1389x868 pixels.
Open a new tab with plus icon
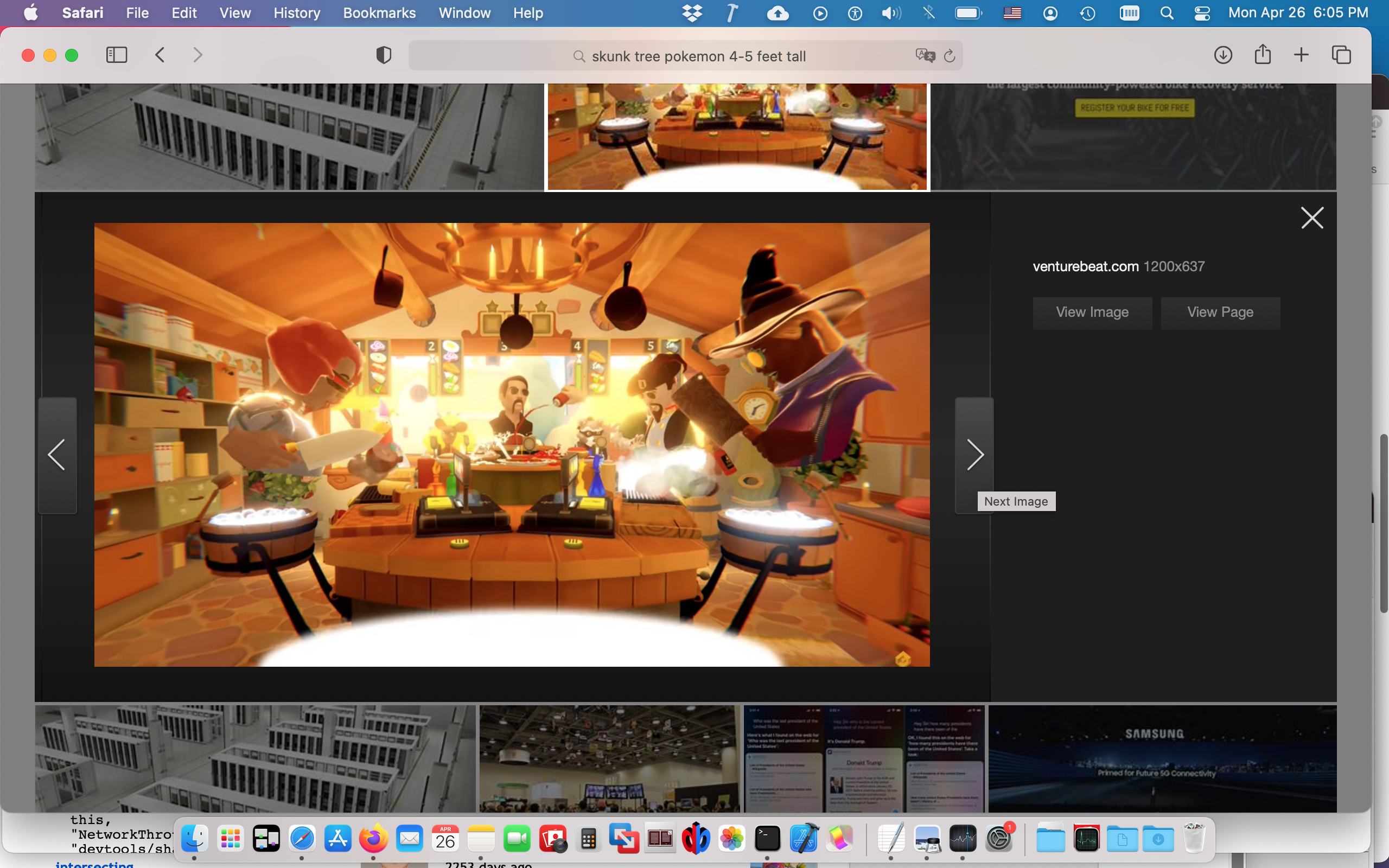pos(1301,55)
